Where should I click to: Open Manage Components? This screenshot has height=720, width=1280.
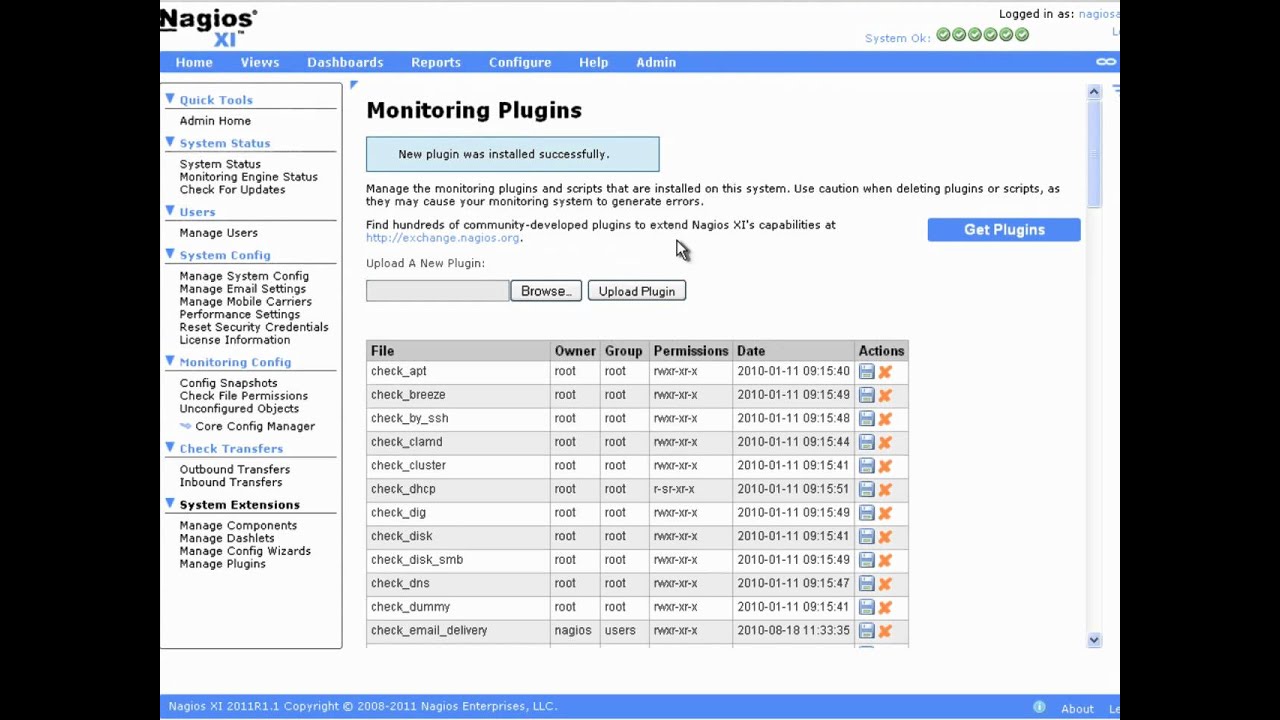[238, 526]
